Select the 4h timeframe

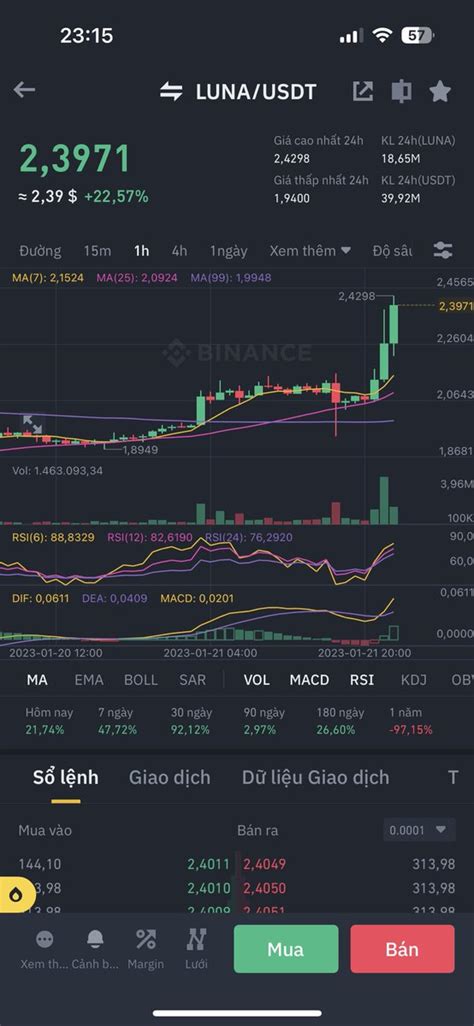pos(179,251)
